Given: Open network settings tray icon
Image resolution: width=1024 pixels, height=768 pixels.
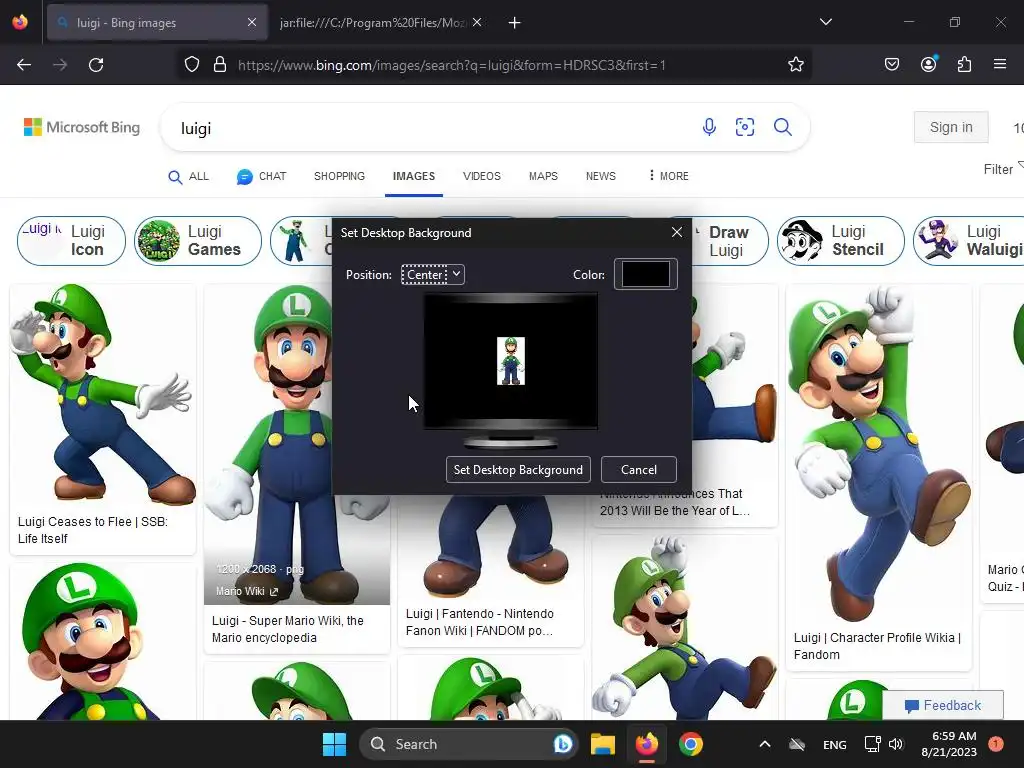Looking at the screenshot, I should pyautogui.click(x=872, y=744).
